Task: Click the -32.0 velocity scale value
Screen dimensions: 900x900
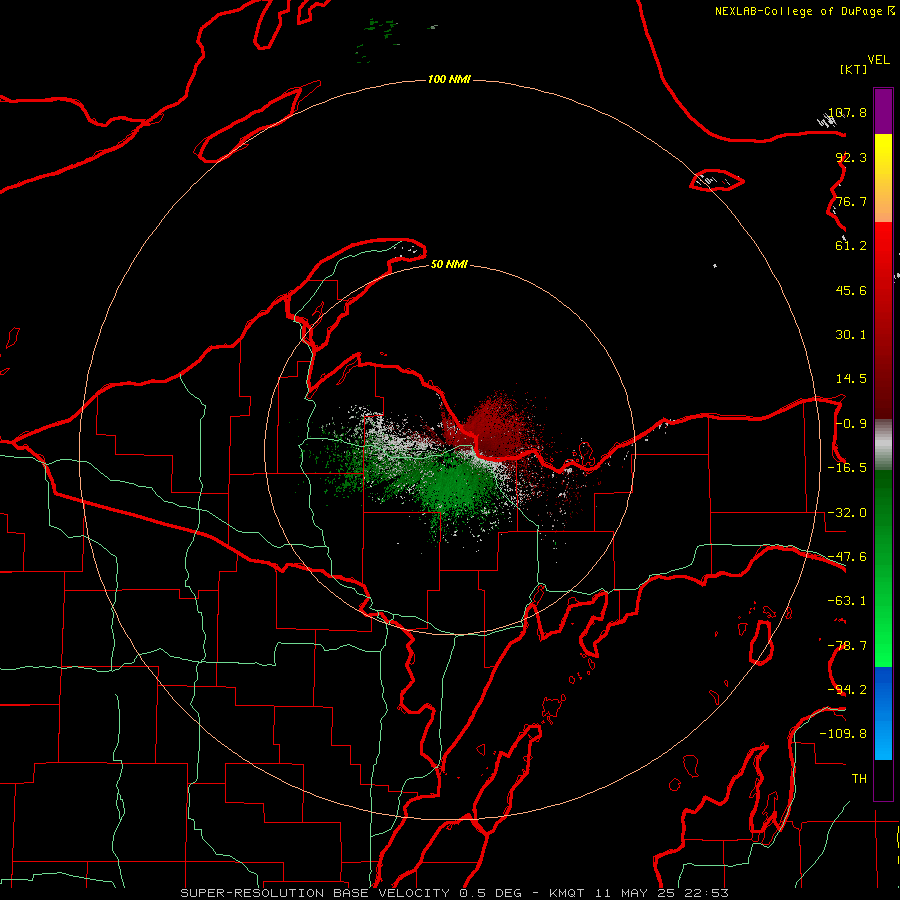Action: [847, 513]
